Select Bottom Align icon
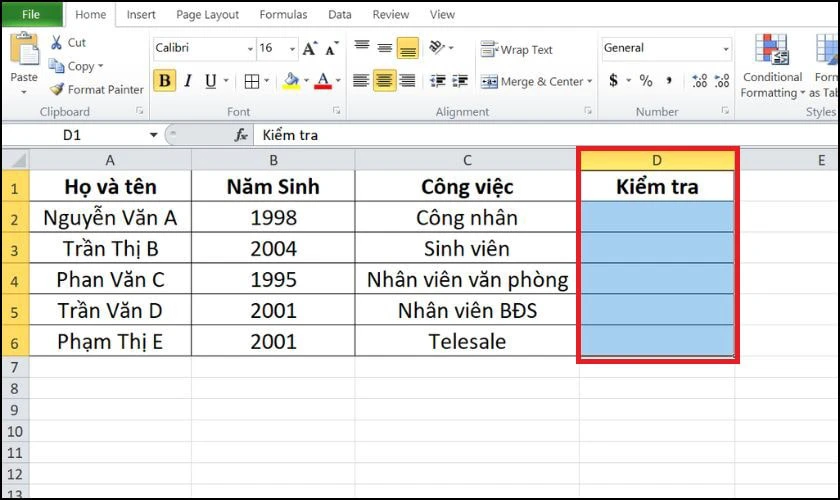This screenshot has width=840, height=500. point(408,48)
